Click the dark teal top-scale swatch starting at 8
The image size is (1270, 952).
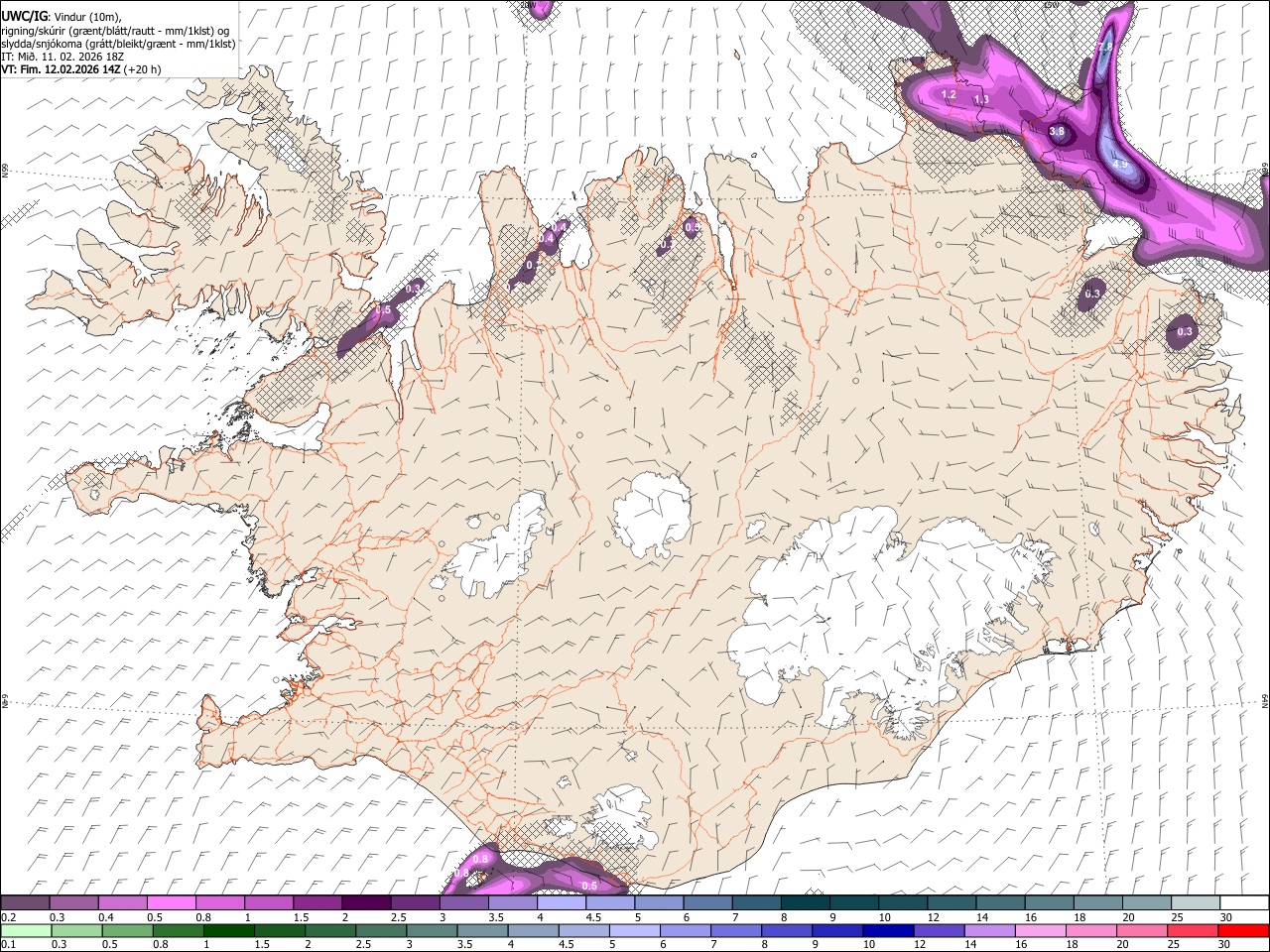[804, 903]
